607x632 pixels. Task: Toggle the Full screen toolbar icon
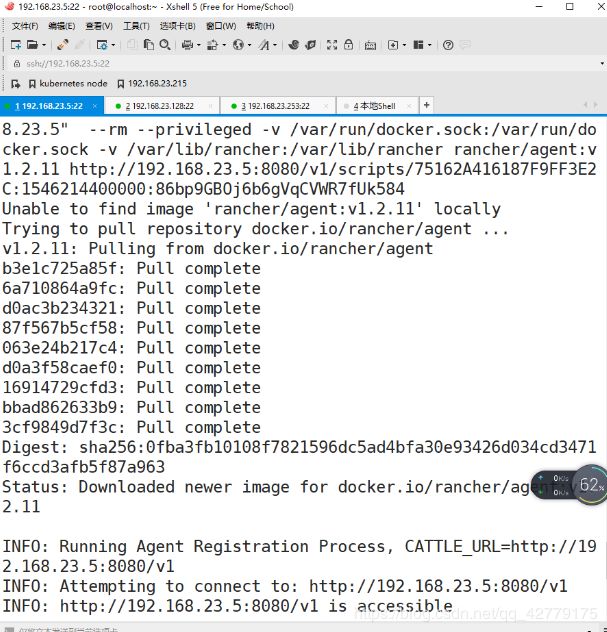[x=332, y=45]
